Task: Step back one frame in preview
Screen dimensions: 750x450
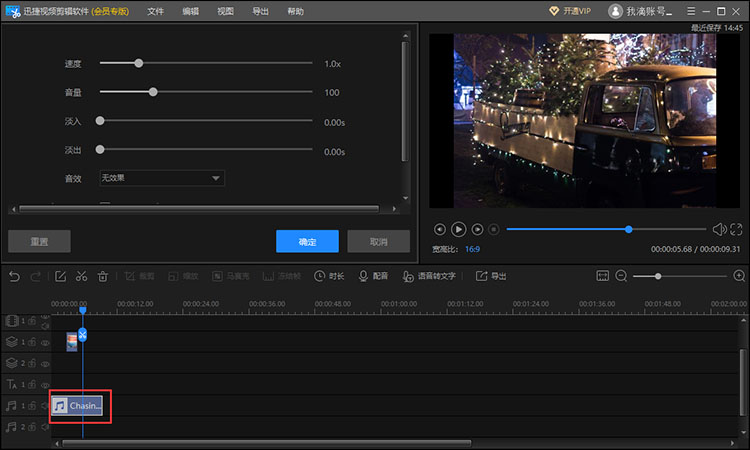Action: 440,230
